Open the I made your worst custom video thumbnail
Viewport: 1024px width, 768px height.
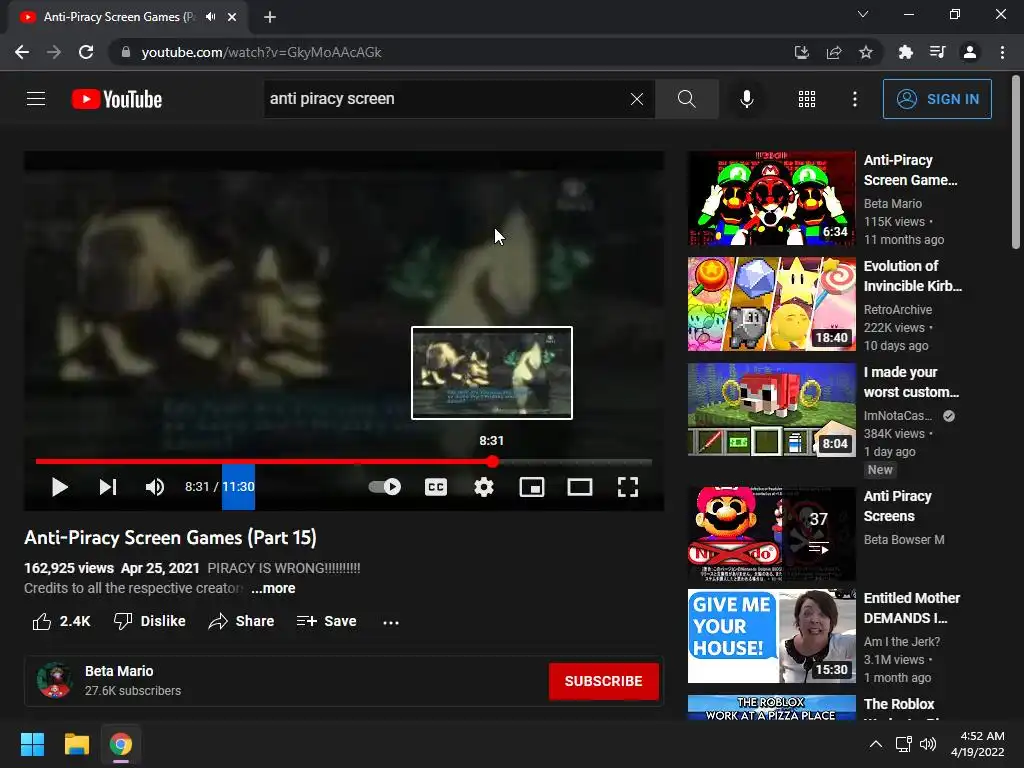(771, 410)
